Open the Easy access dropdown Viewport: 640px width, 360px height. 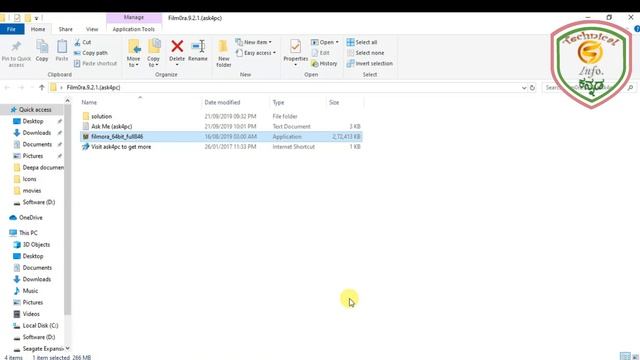click(256, 53)
